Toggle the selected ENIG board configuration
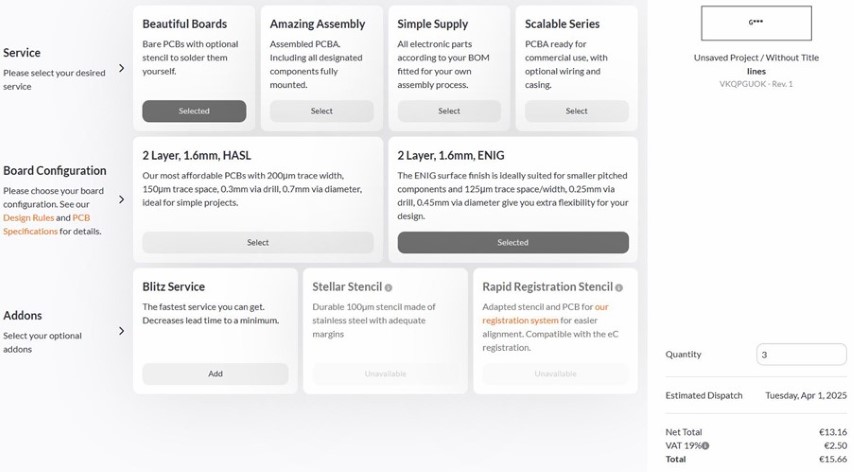Image resolution: width=854 pixels, height=472 pixels. tap(513, 242)
